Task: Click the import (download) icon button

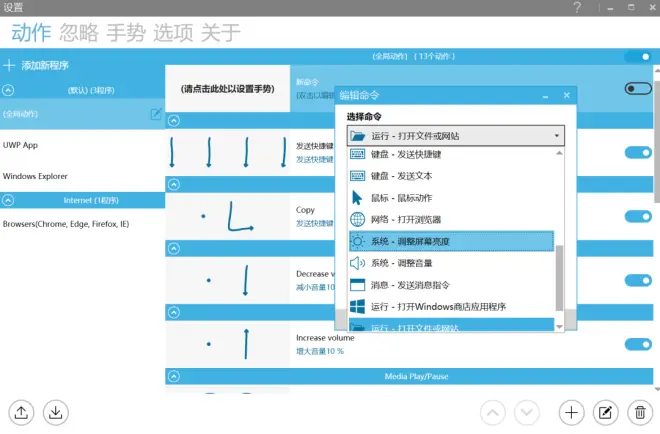Action: [56, 413]
